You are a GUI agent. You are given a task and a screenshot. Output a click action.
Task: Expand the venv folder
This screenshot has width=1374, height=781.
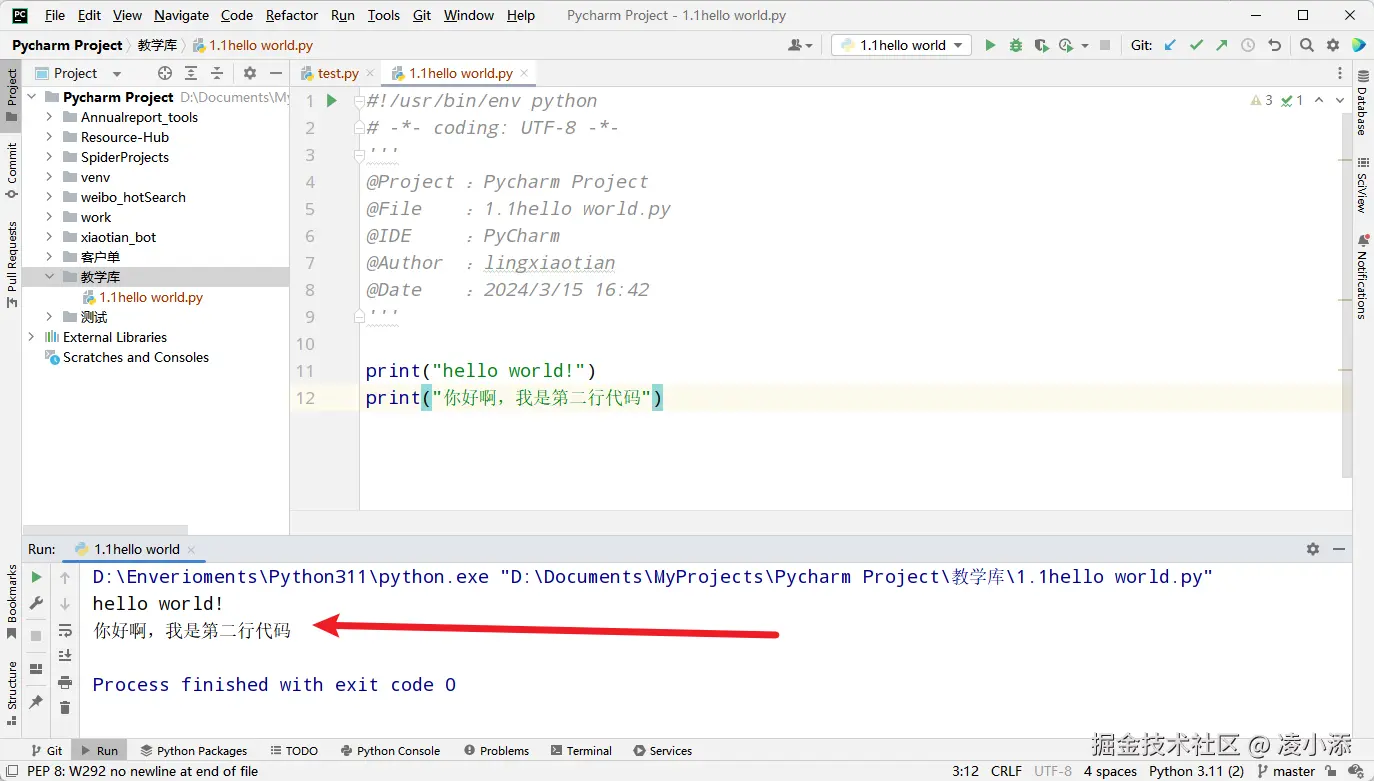(x=49, y=177)
